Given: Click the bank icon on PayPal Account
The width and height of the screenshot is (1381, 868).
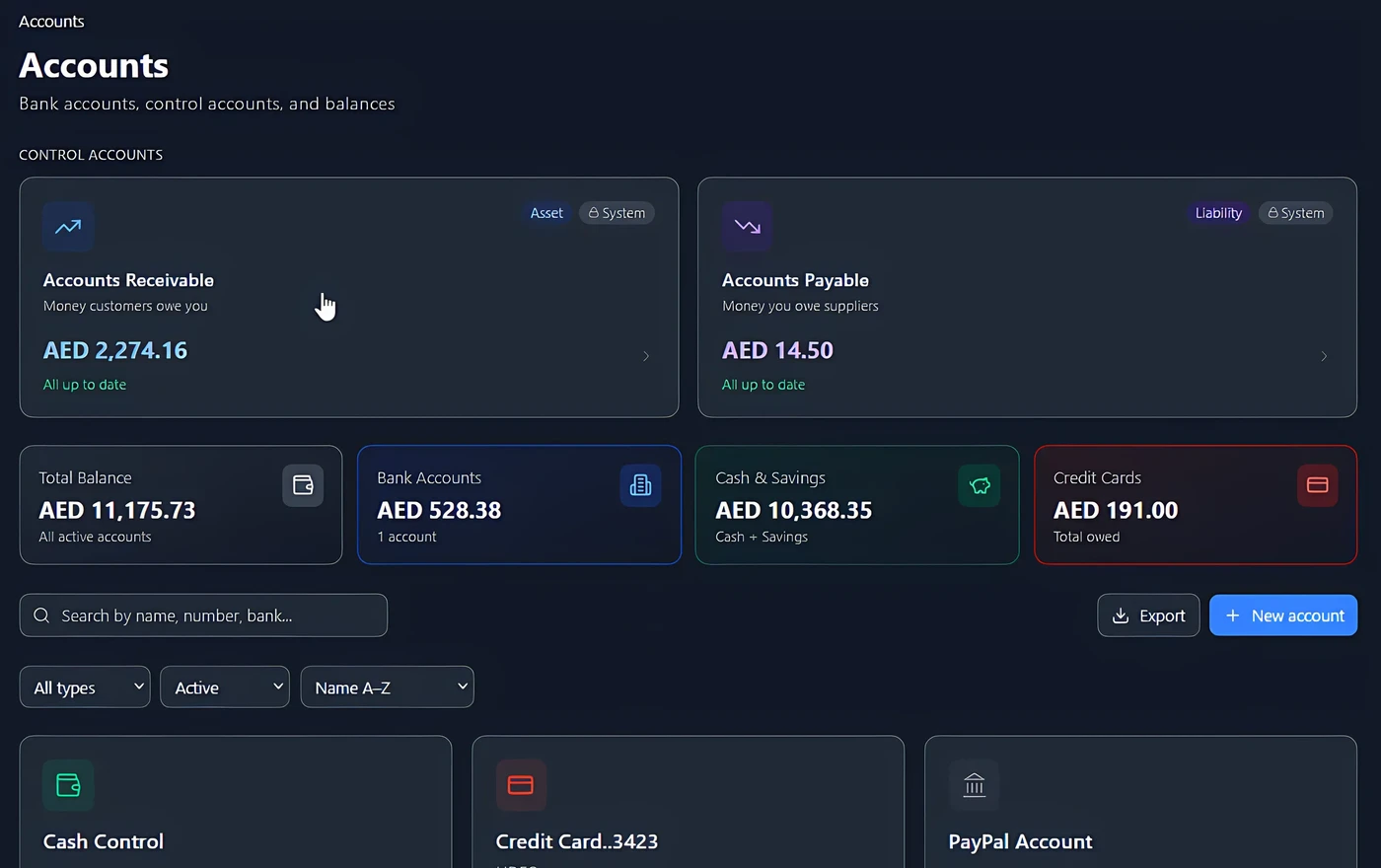Looking at the screenshot, I should tap(974, 785).
